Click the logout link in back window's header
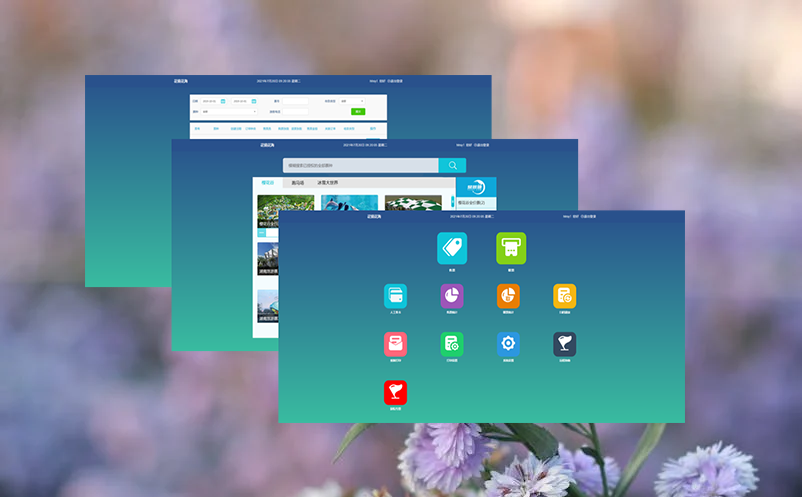 click(395, 81)
